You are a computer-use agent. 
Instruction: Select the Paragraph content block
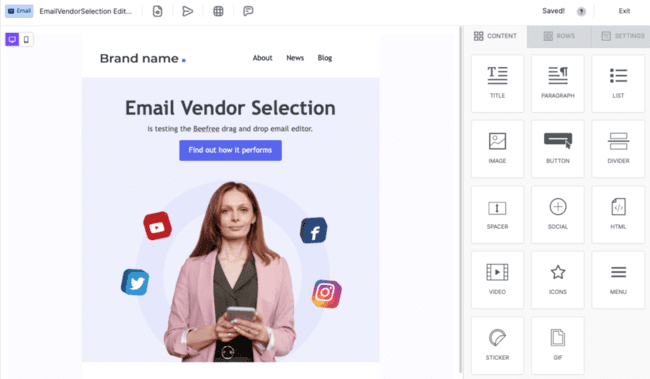point(558,83)
